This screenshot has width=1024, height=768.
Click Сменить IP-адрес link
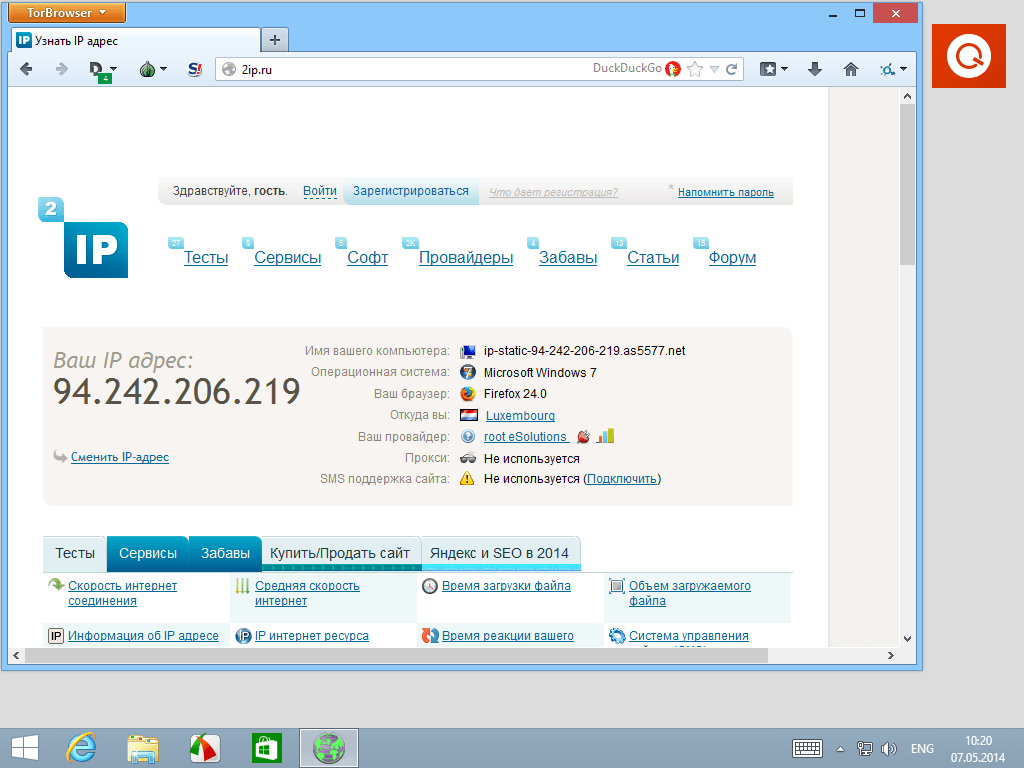tap(120, 457)
